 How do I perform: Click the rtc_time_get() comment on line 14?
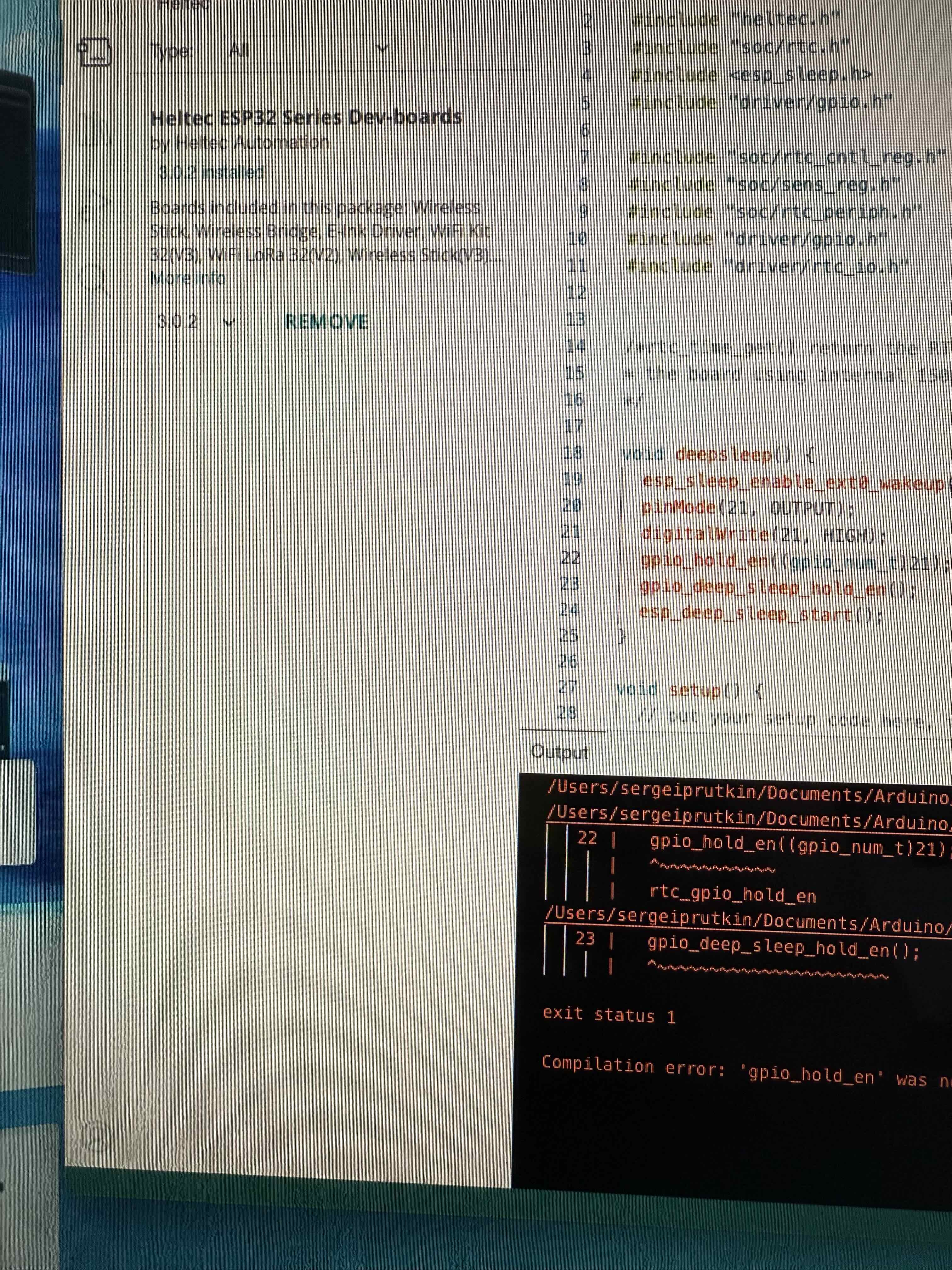[x=789, y=348]
